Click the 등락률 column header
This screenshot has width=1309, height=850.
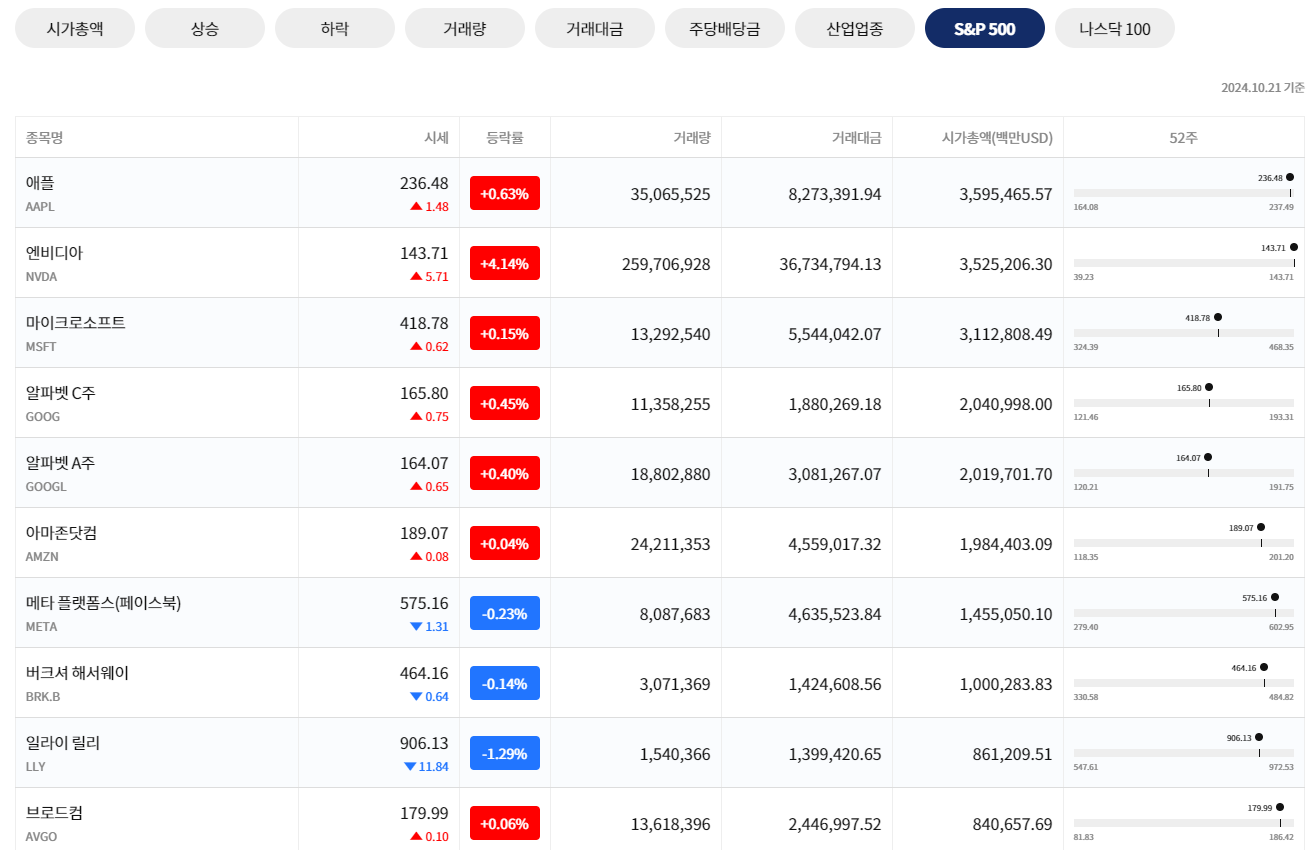pyautogui.click(x=504, y=137)
